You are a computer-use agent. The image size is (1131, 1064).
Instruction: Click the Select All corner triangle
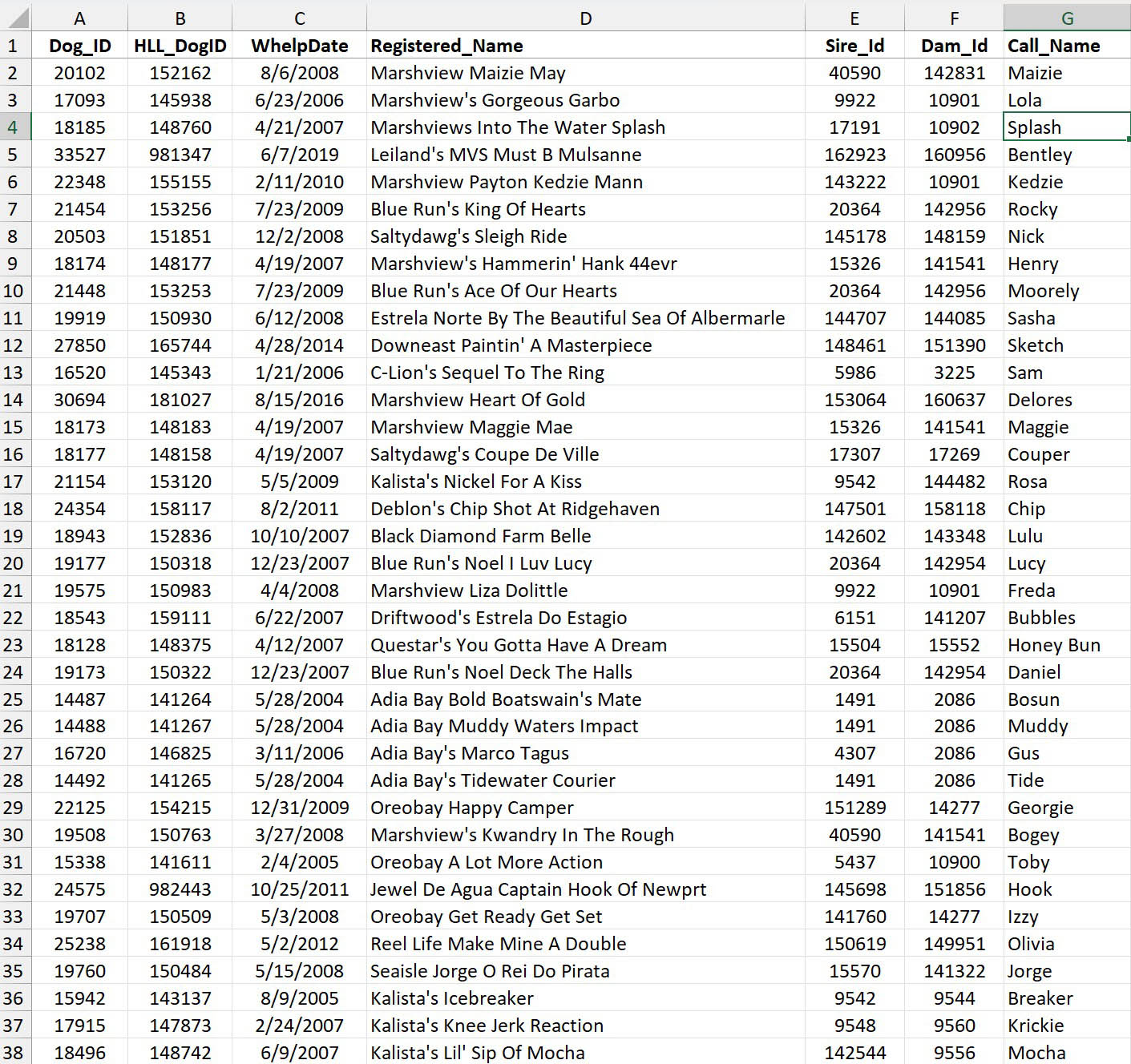pyautogui.click(x=14, y=18)
